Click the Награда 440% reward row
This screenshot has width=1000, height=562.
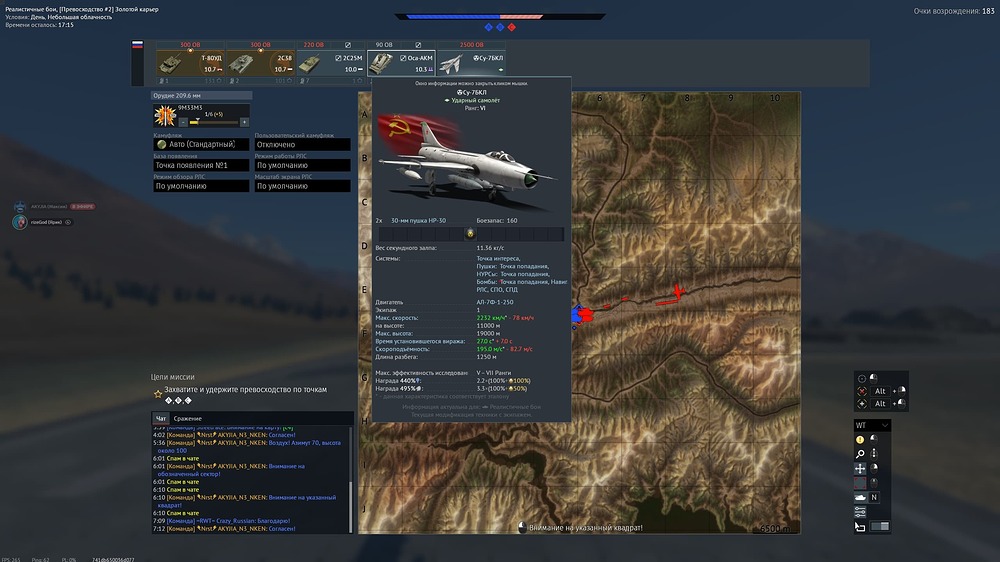tap(453, 381)
